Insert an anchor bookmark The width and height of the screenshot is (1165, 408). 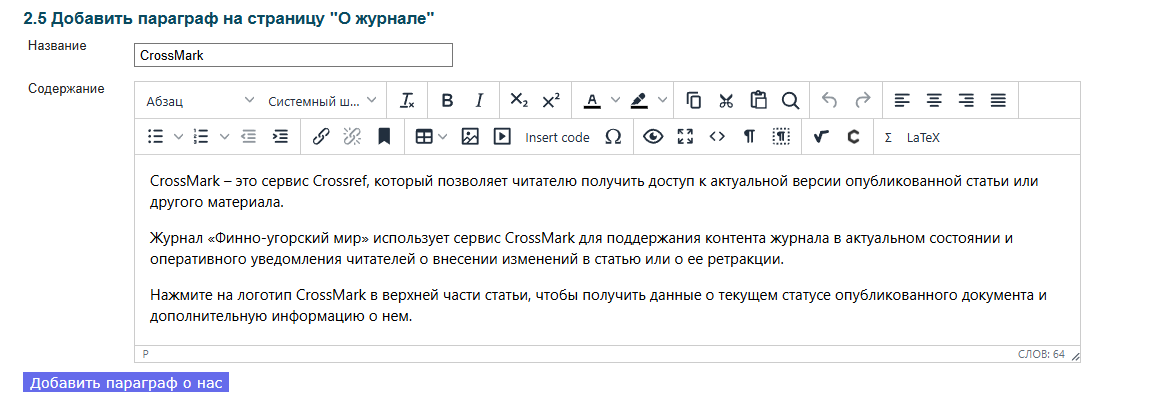tap(384, 137)
